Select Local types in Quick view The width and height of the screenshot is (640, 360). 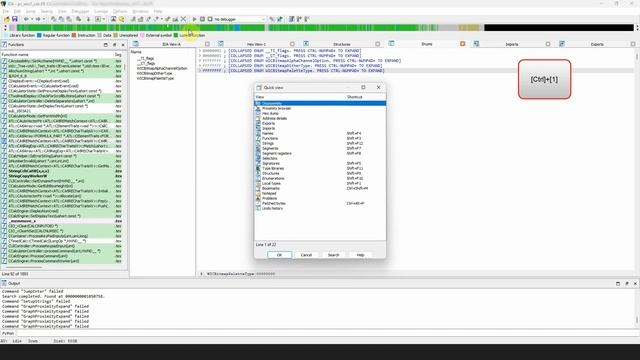320,183
